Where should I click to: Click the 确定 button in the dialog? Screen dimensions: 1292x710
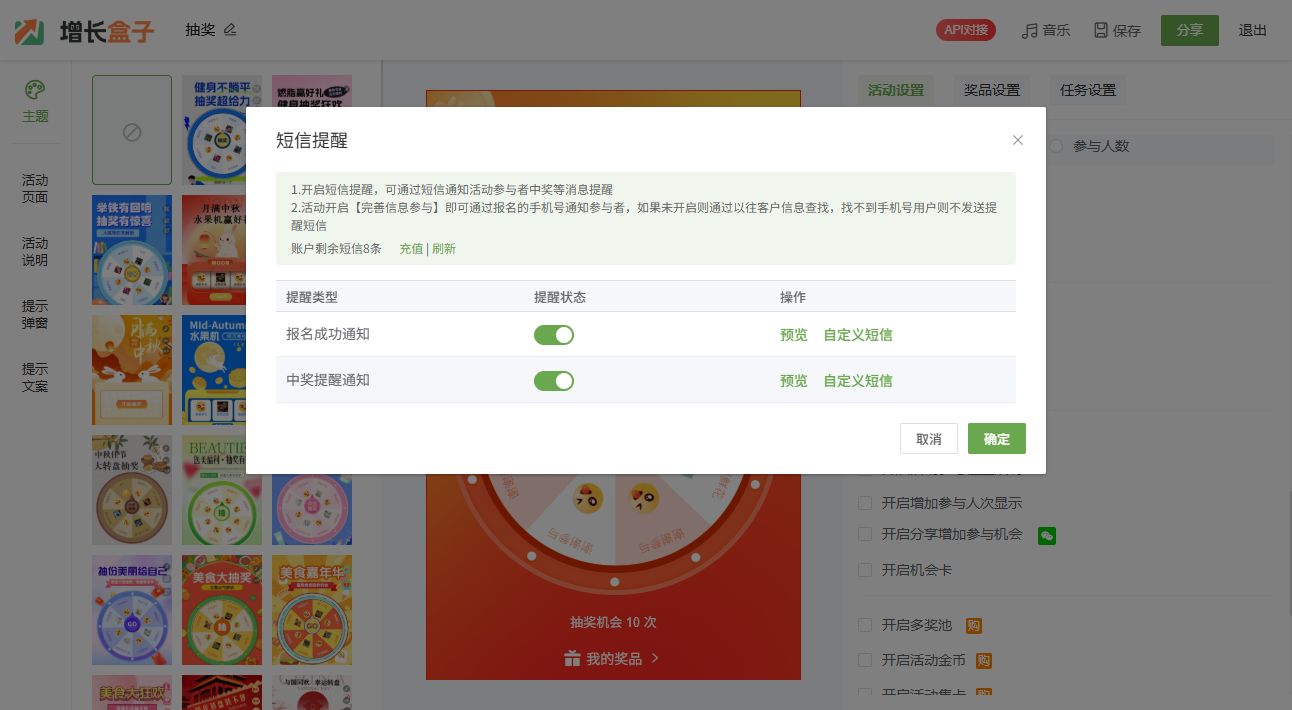pyautogui.click(x=997, y=439)
